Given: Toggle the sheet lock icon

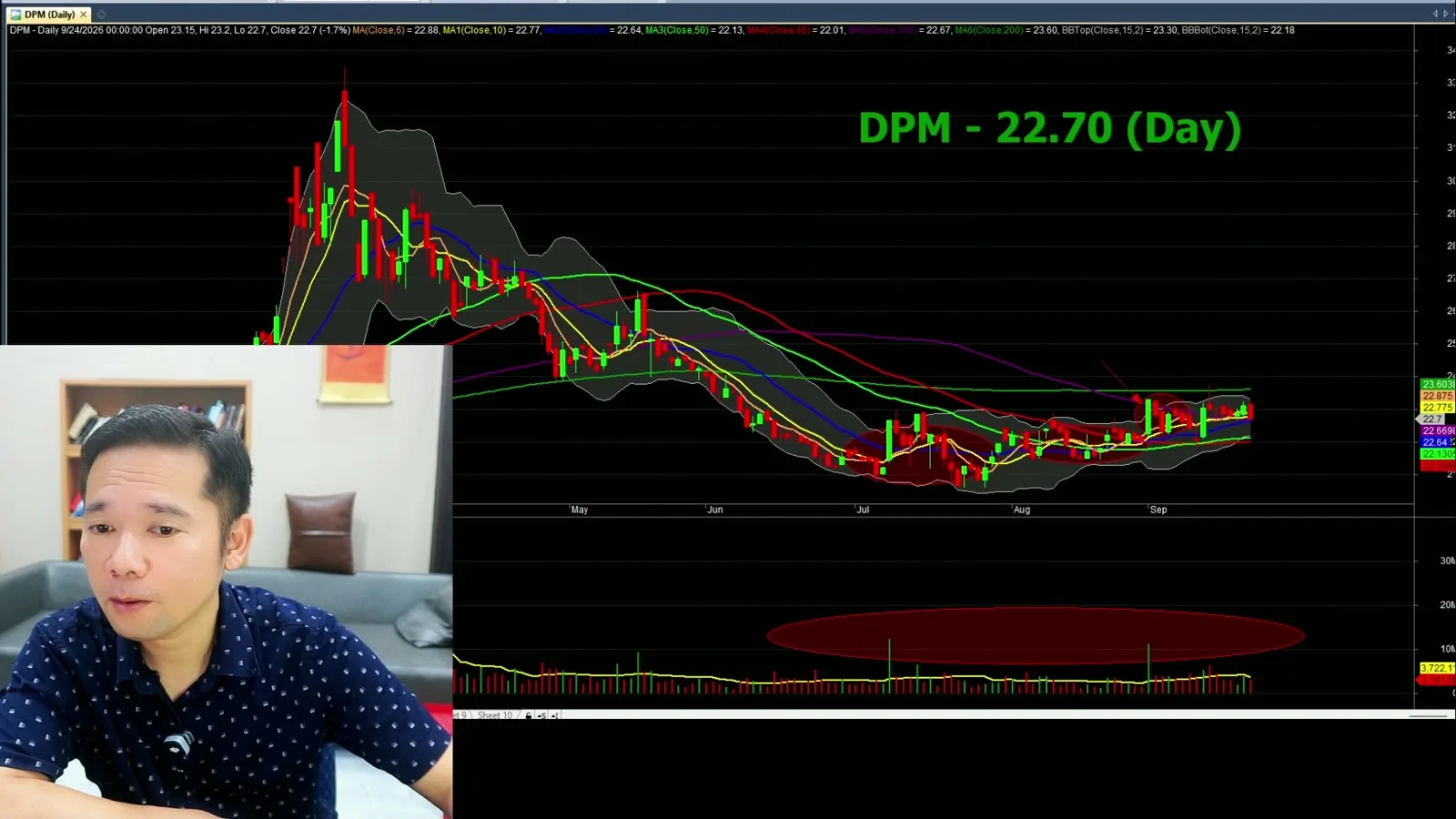Looking at the screenshot, I should [529, 715].
